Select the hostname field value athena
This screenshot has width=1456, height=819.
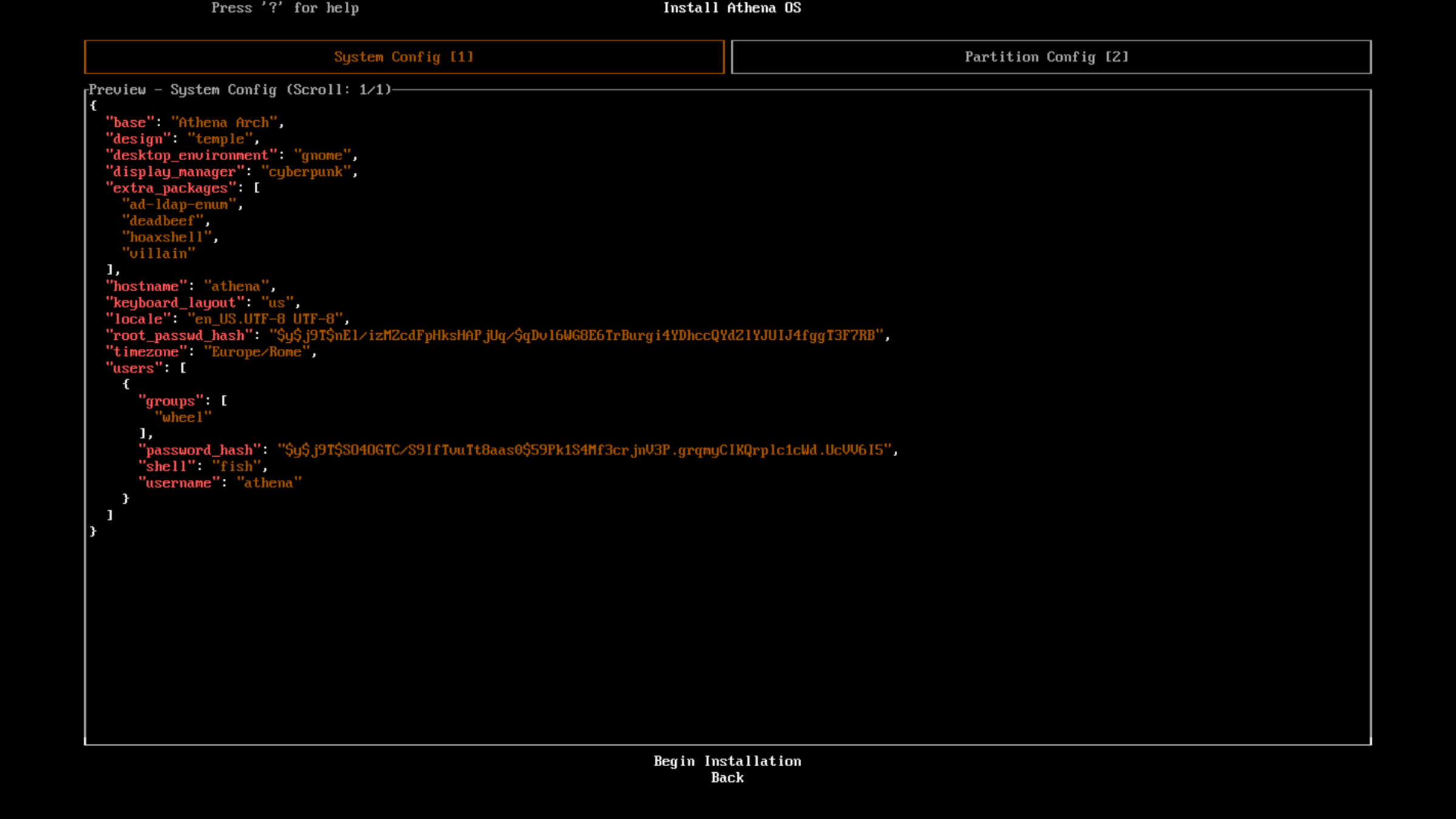tap(238, 286)
